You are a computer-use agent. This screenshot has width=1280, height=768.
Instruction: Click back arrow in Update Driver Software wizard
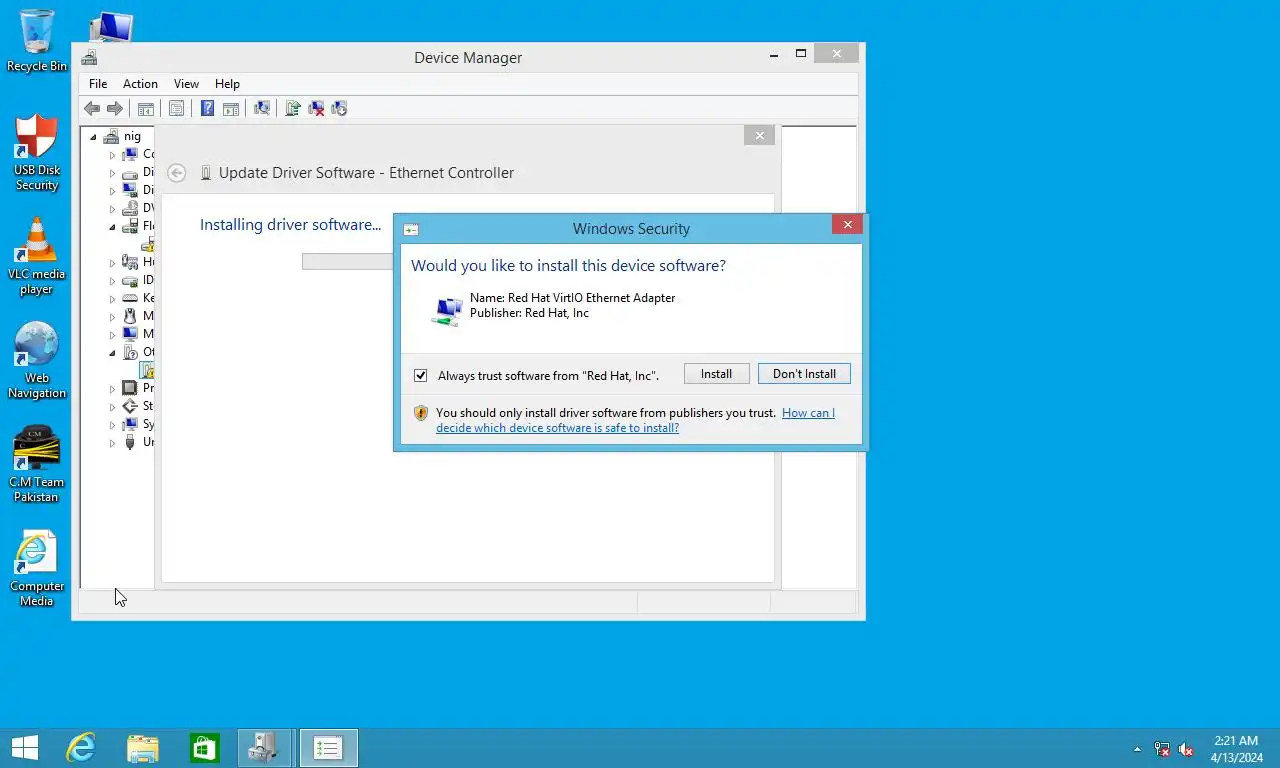click(177, 173)
